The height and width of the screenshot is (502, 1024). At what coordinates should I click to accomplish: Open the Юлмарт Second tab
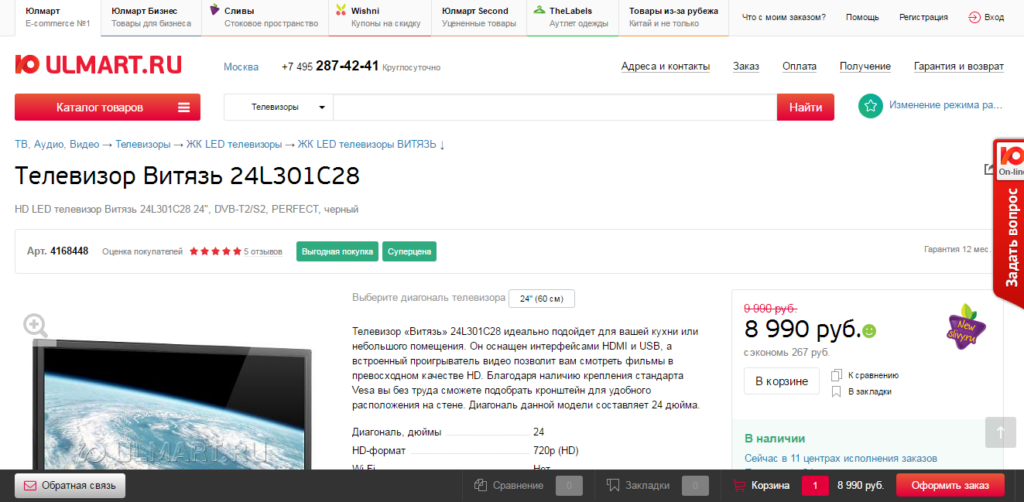(479, 18)
